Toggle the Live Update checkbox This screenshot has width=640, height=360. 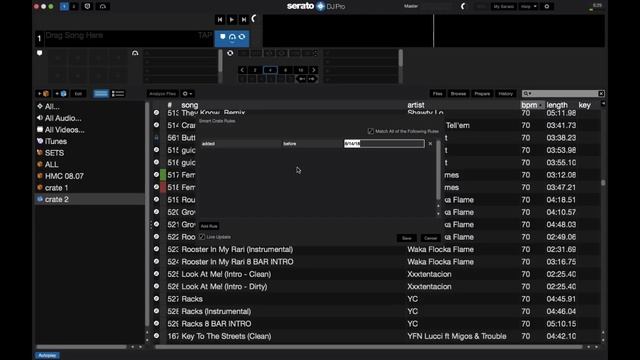click(202, 237)
